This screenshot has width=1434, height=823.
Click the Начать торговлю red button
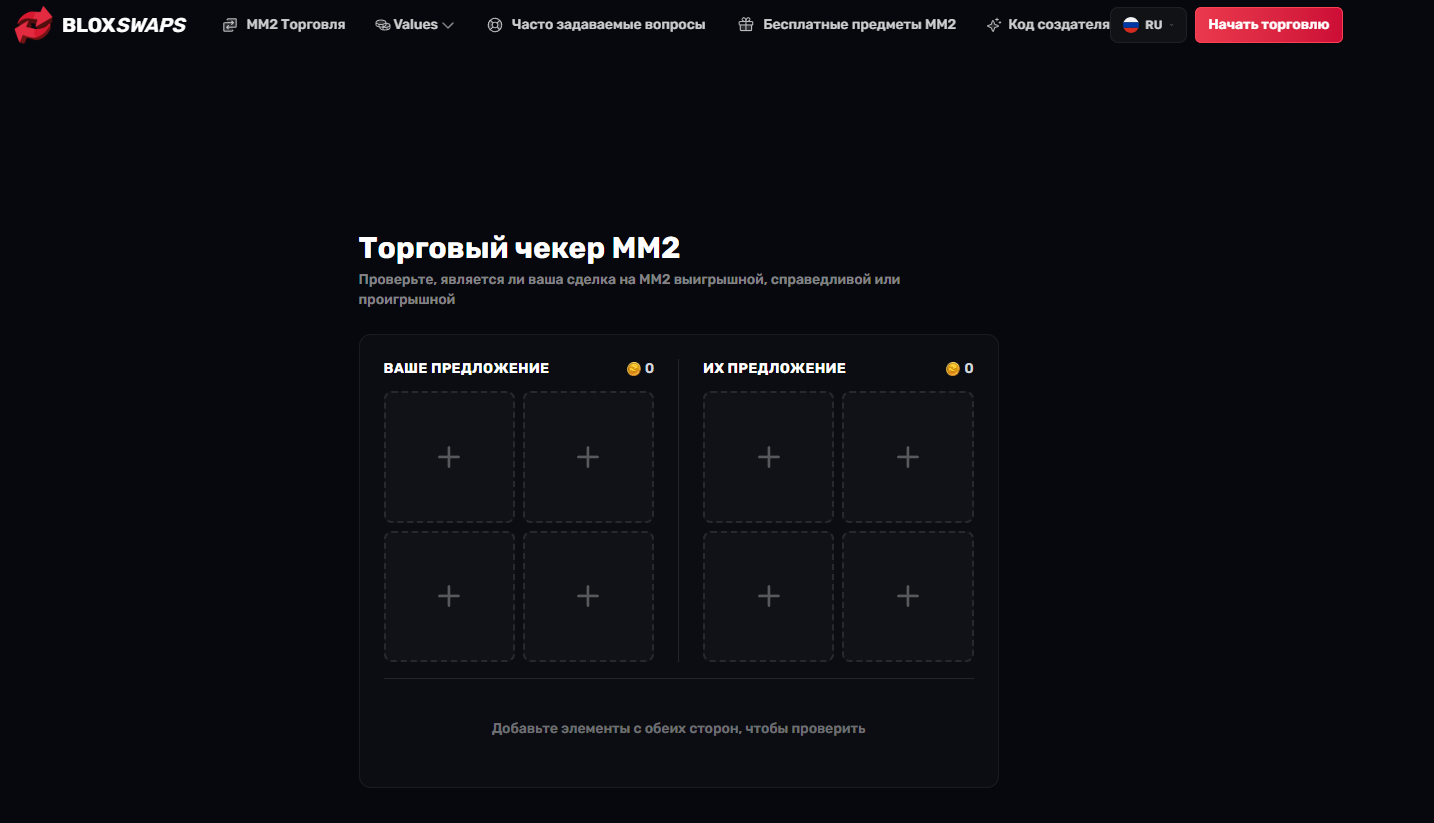(1268, 25)
